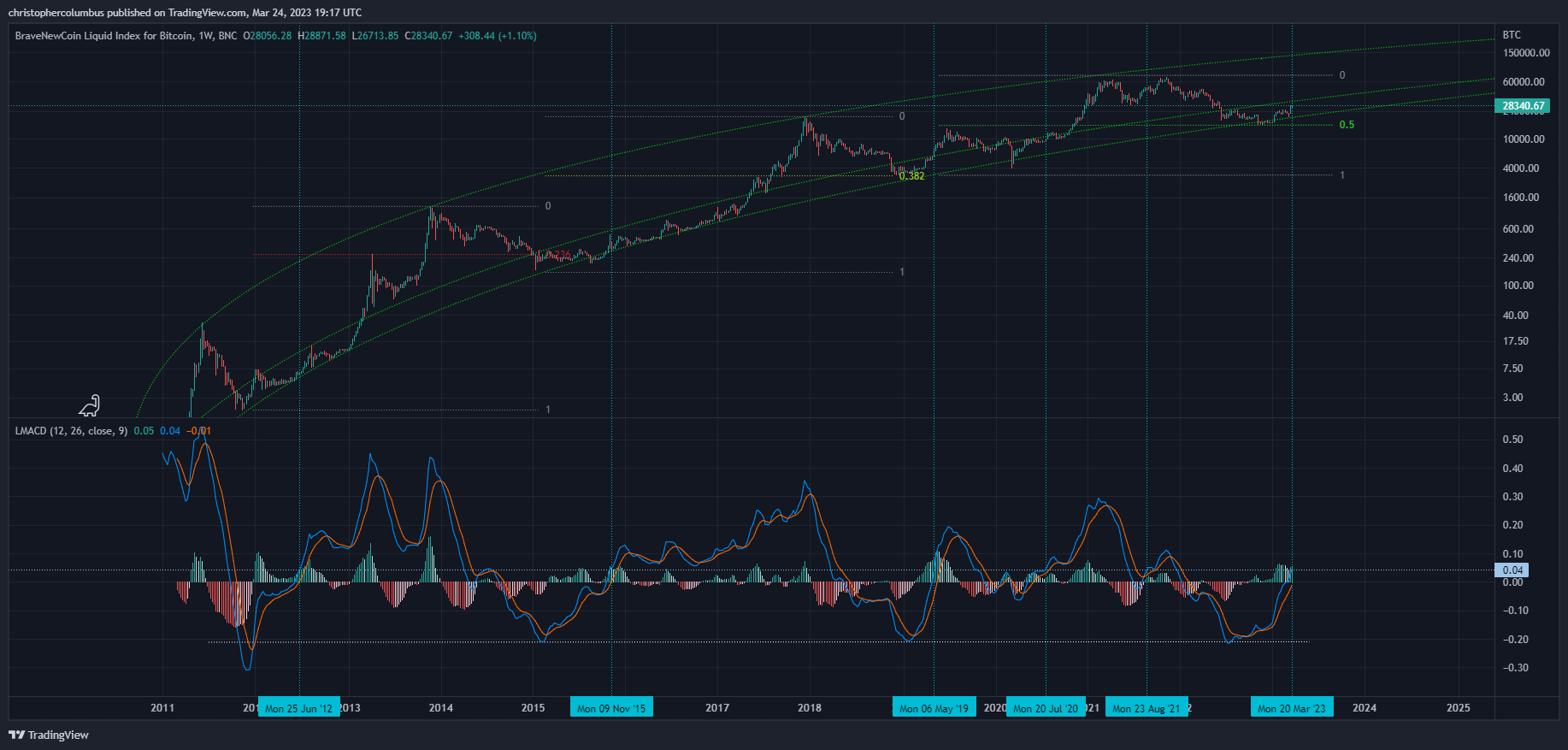Screen dimensions: 1568x750
Task: Click the 40.00 price axis label
Action: click(x=1516, y=316)
